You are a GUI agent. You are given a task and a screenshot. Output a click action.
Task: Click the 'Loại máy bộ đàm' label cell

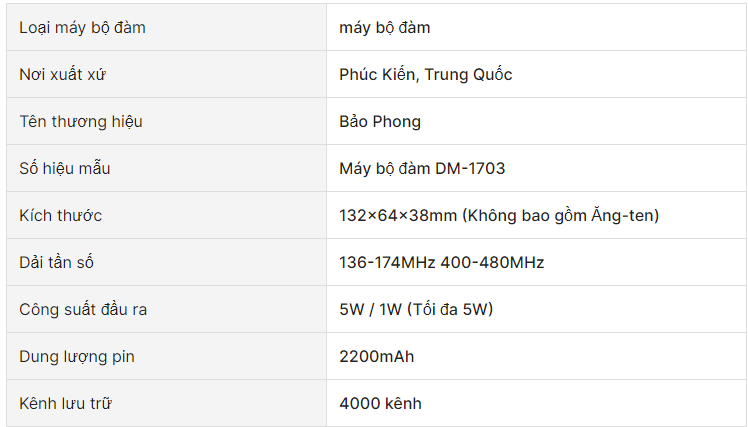(x=166, y=27)
